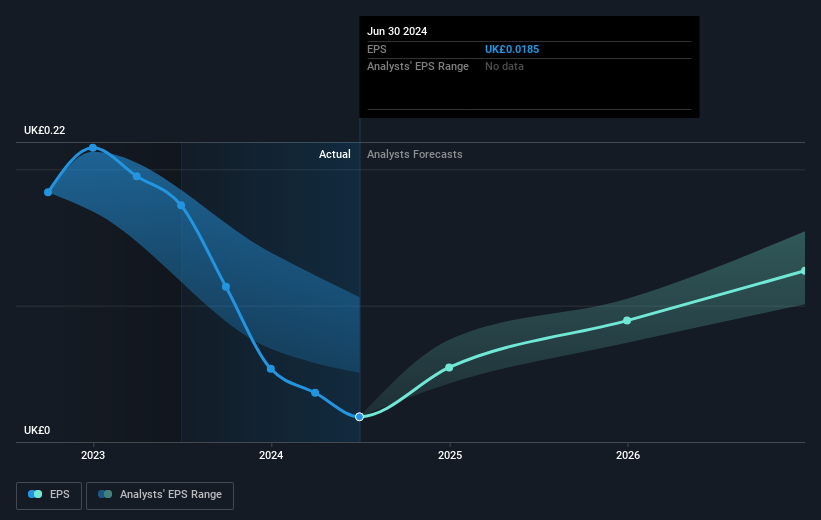Click the EPS data point at 2024

click(271, 369)
